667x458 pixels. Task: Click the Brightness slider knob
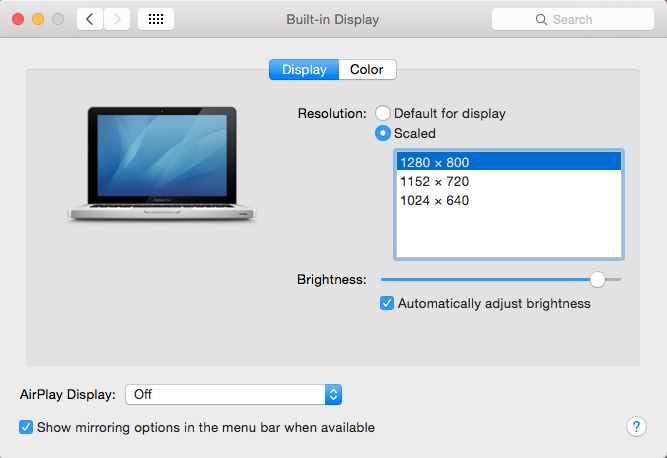coord(597,279)
